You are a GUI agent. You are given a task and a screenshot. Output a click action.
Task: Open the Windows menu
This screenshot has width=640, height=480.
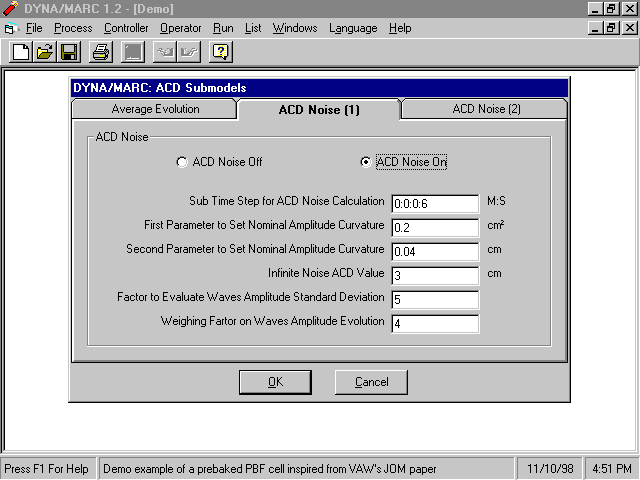coord(295,28)
